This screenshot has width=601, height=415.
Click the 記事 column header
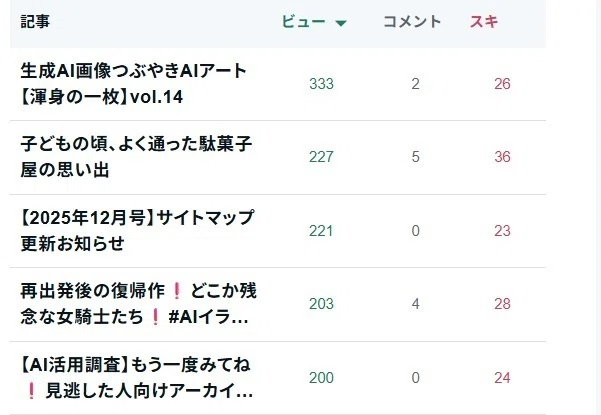pos(35,21)
